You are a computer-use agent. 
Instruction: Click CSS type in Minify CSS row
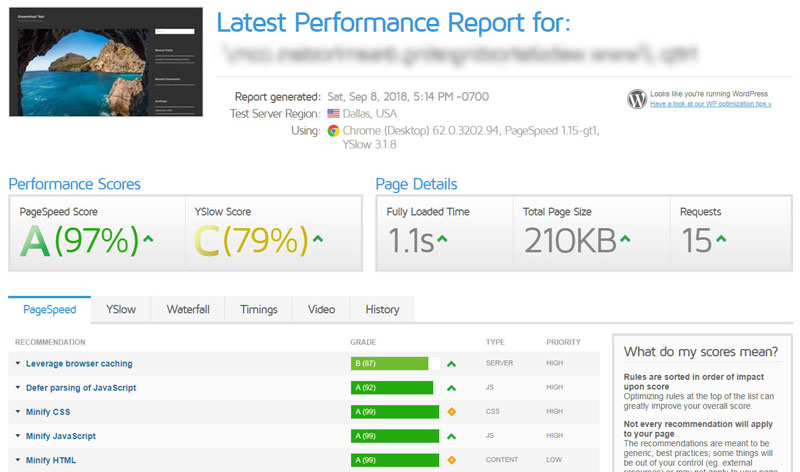(x=492, y=411)
